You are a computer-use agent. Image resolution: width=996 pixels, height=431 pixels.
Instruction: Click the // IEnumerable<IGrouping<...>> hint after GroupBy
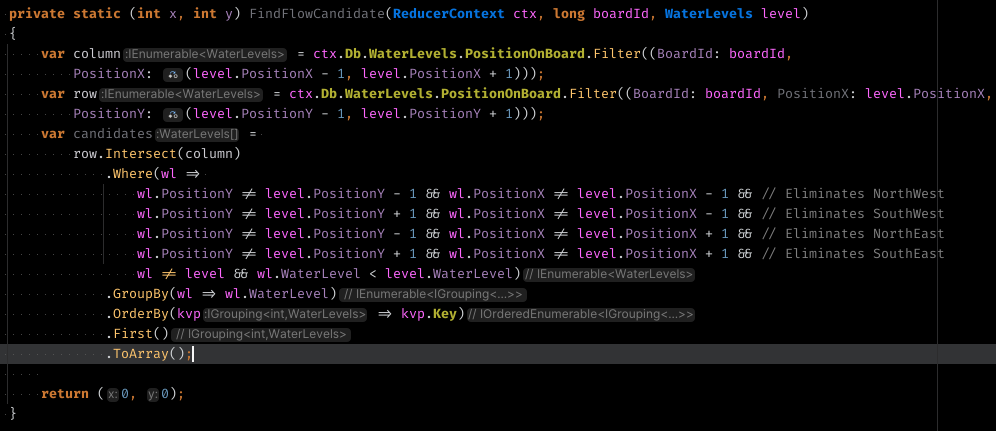(433, 295)
